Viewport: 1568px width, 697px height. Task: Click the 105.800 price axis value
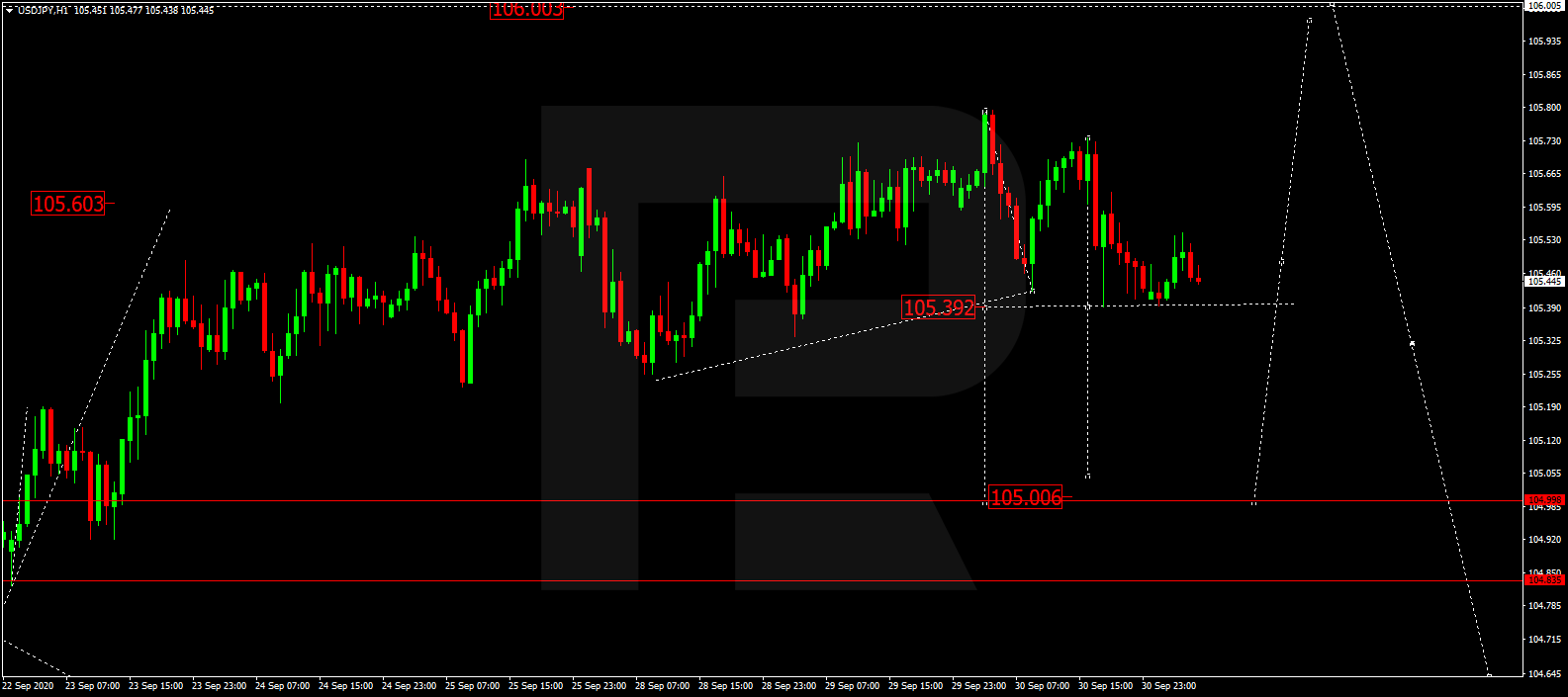pos(1544,108)
